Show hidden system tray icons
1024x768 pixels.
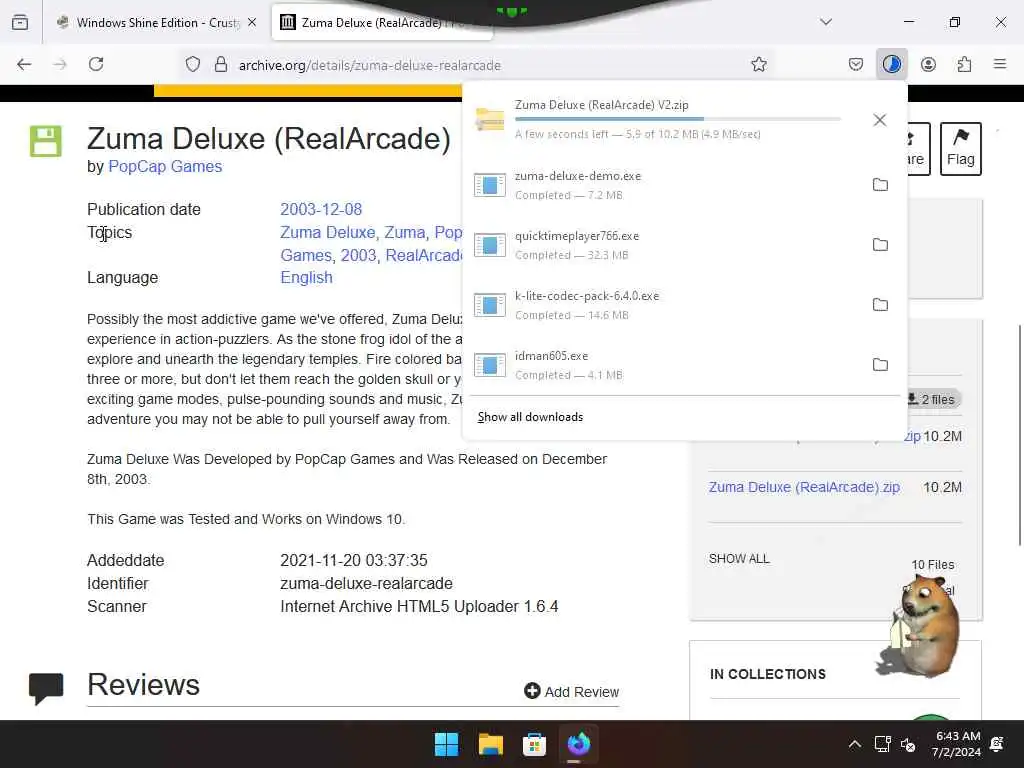(x=854, y=744)
